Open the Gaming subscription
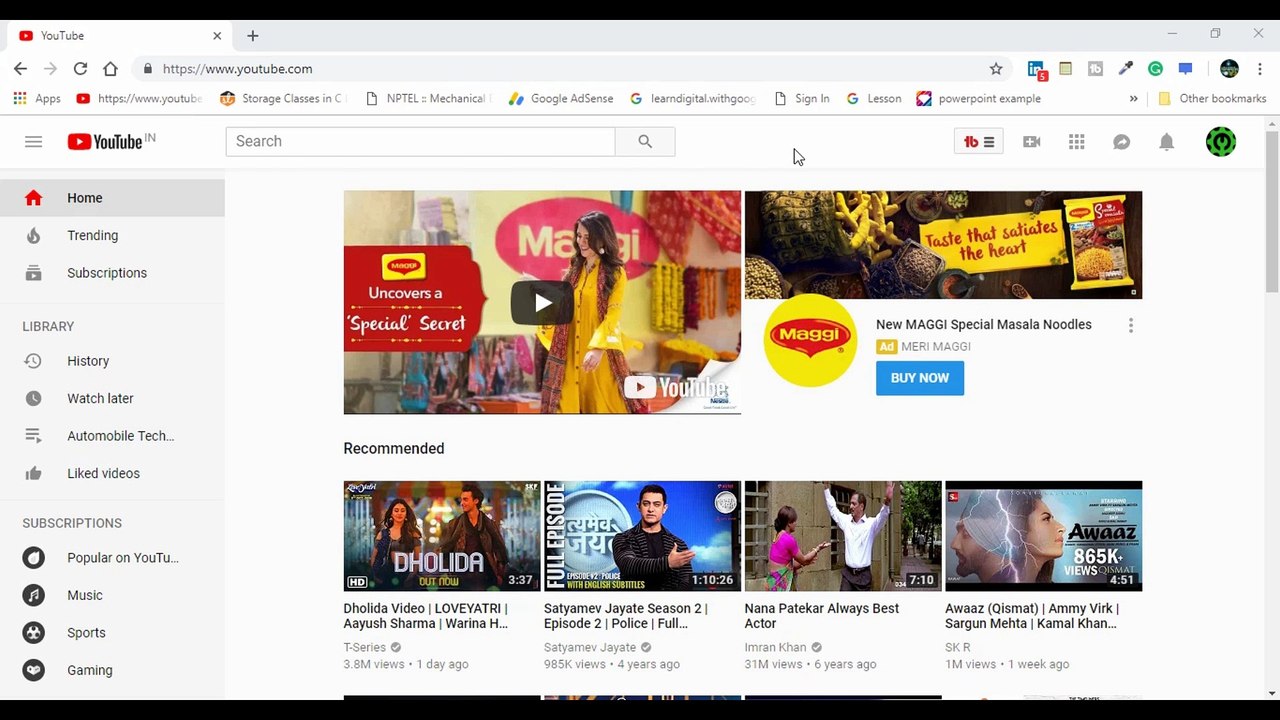The image size is (1280, 720). click(x=112, y=670)
